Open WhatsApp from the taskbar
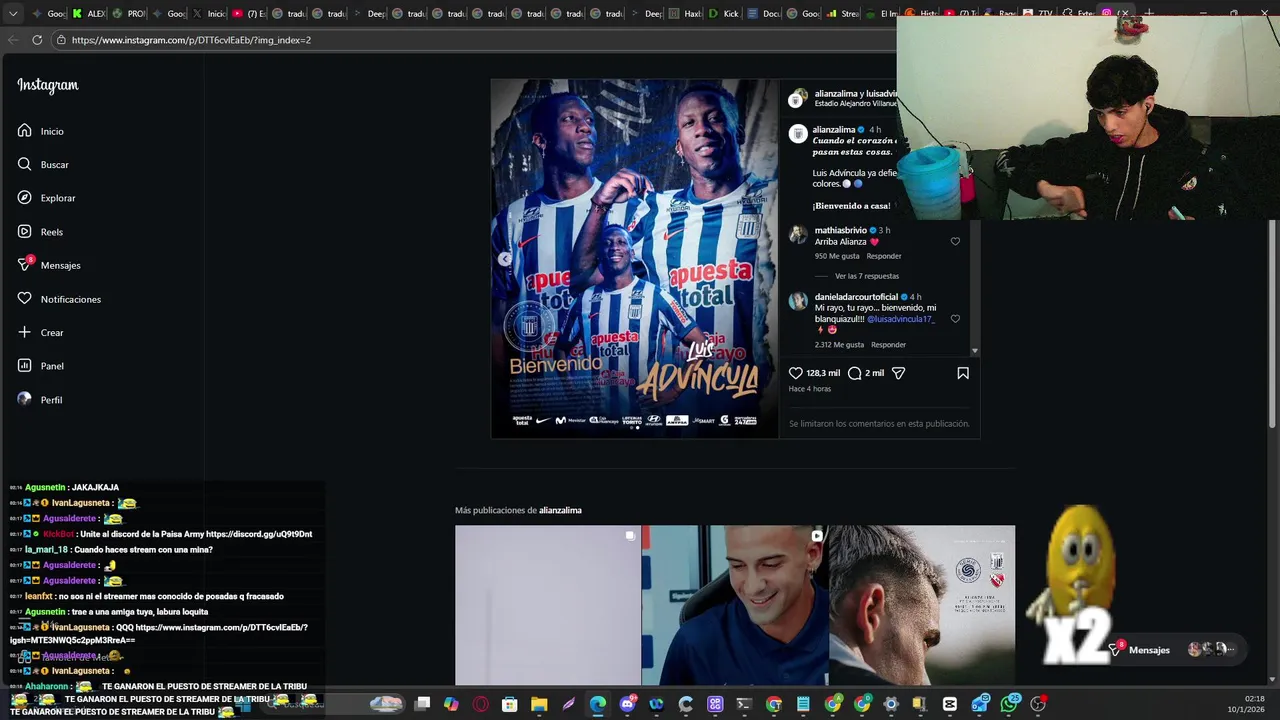Viewport: 1280px width, 720px height. click(x=1009, y=704)
